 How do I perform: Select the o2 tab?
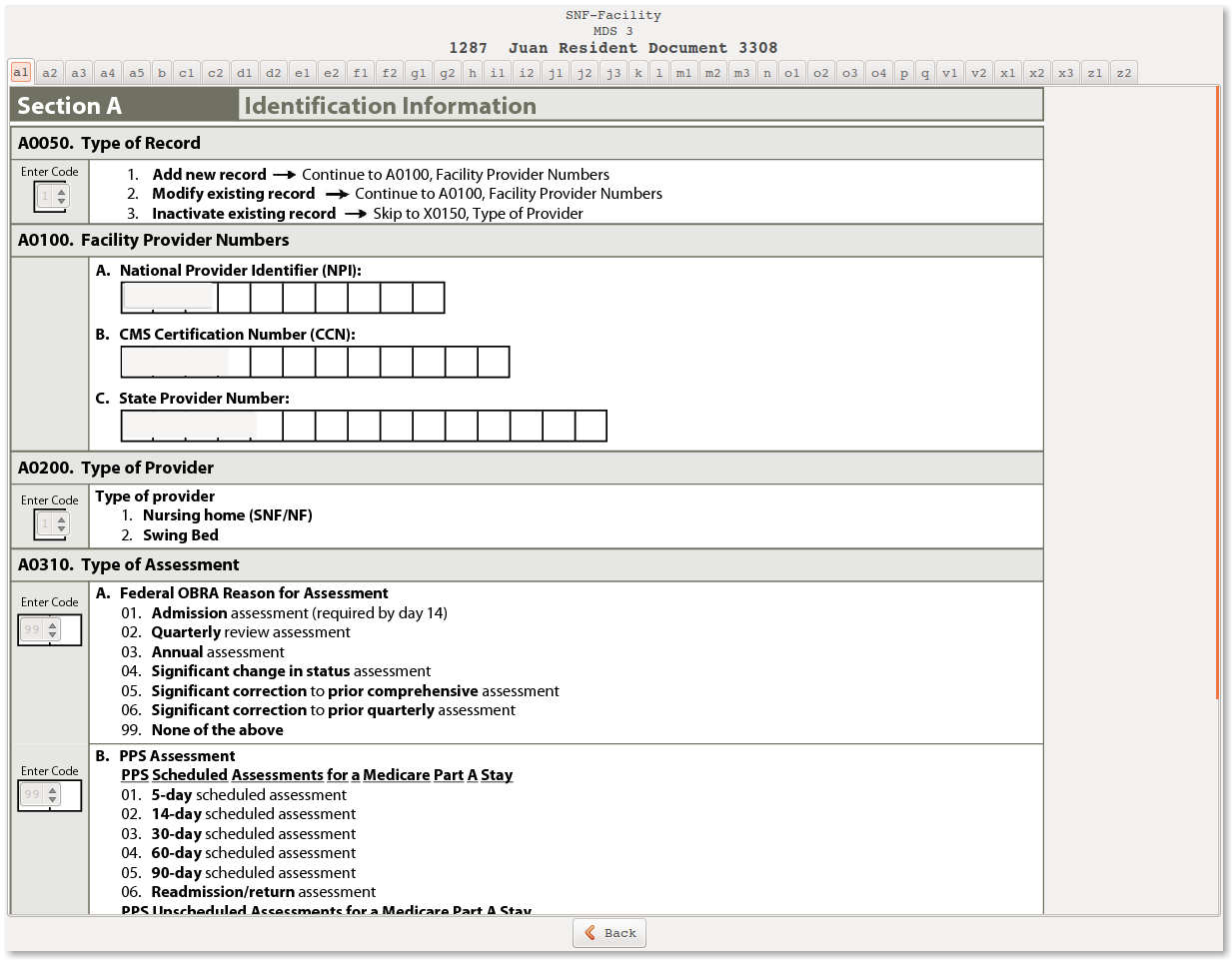click(x=821, y=73)
